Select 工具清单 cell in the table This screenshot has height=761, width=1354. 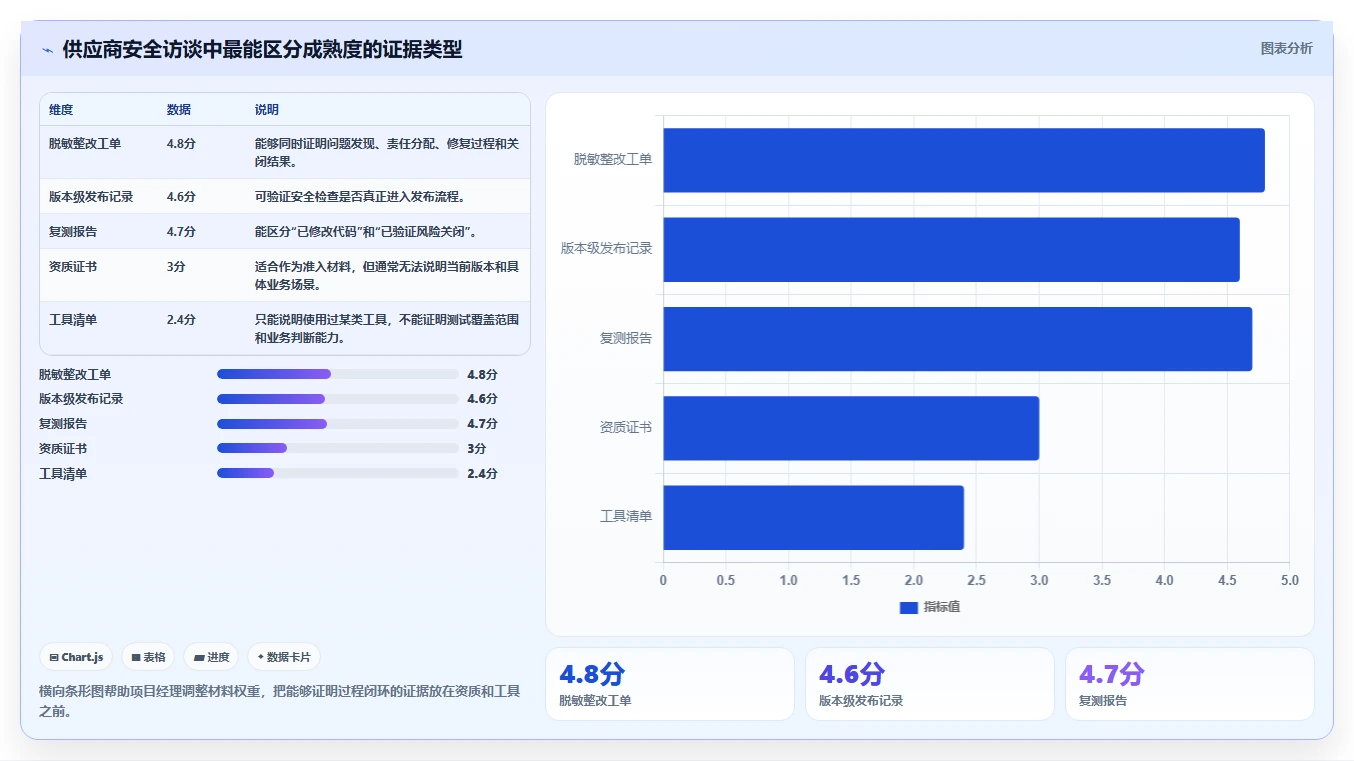73,320
